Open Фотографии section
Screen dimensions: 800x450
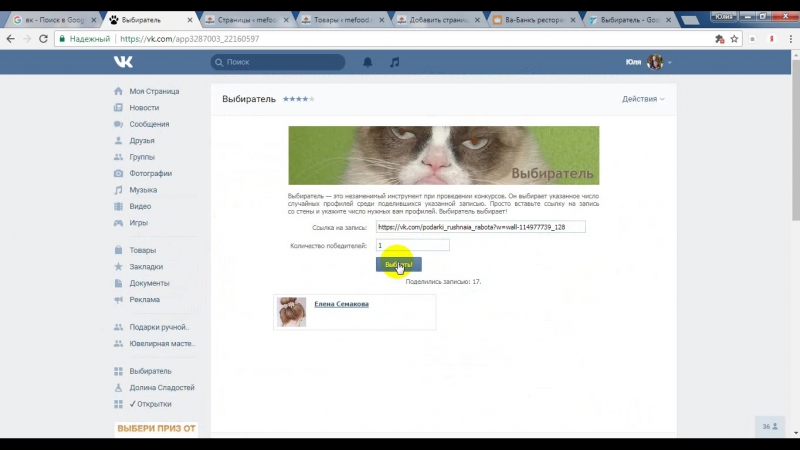[150, 173]
